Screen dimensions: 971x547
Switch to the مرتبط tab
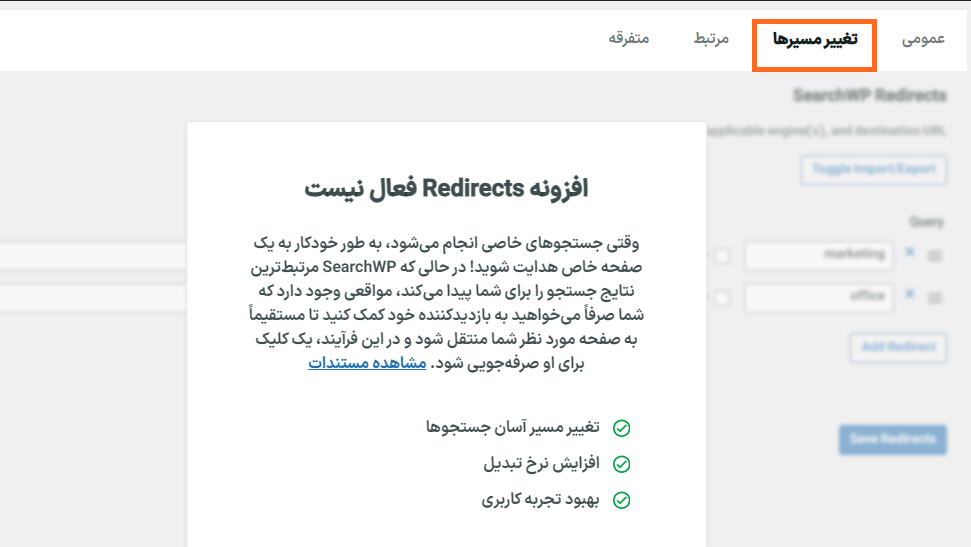pos(711,39)
